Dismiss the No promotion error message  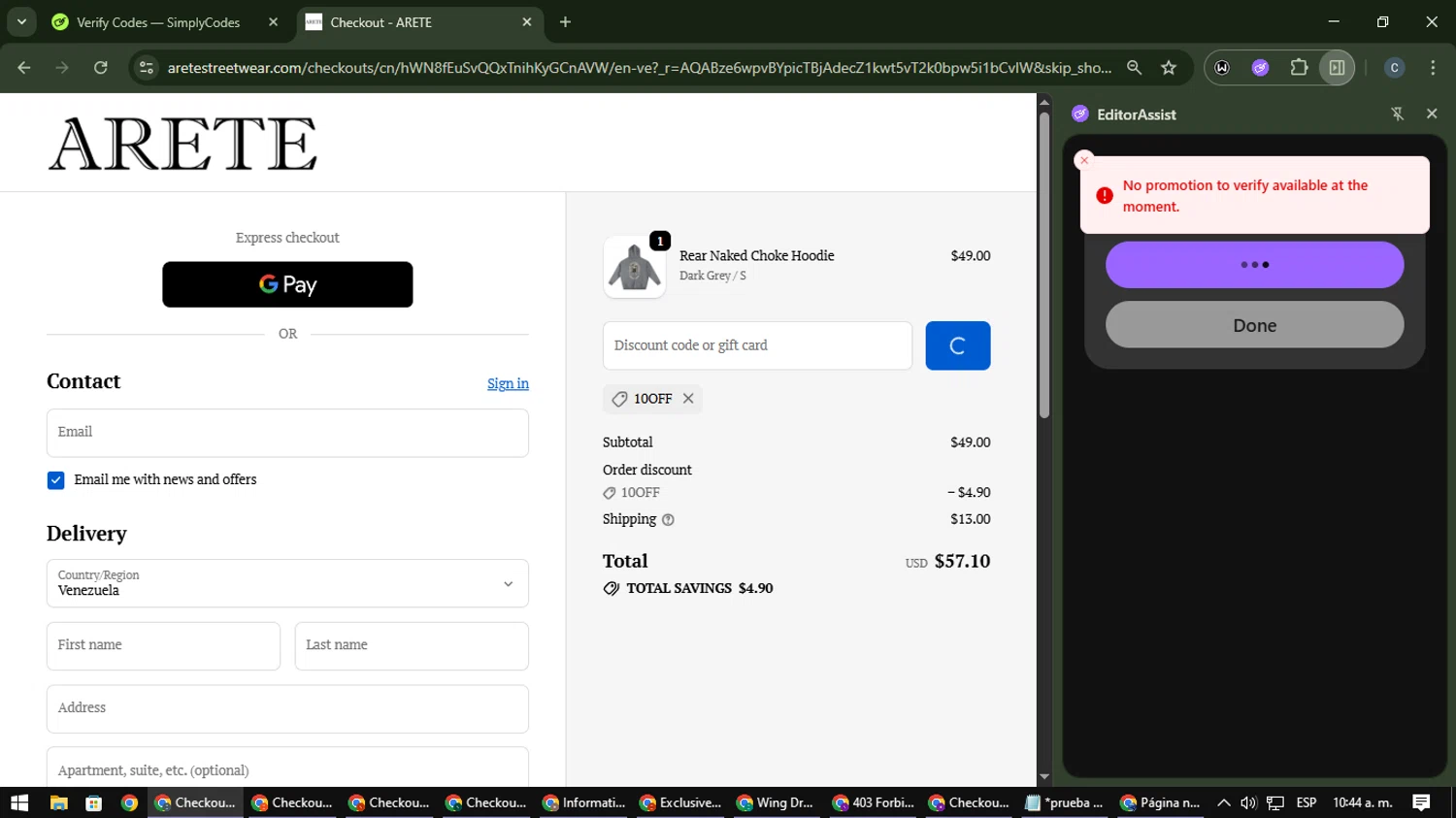[1085, 160]
